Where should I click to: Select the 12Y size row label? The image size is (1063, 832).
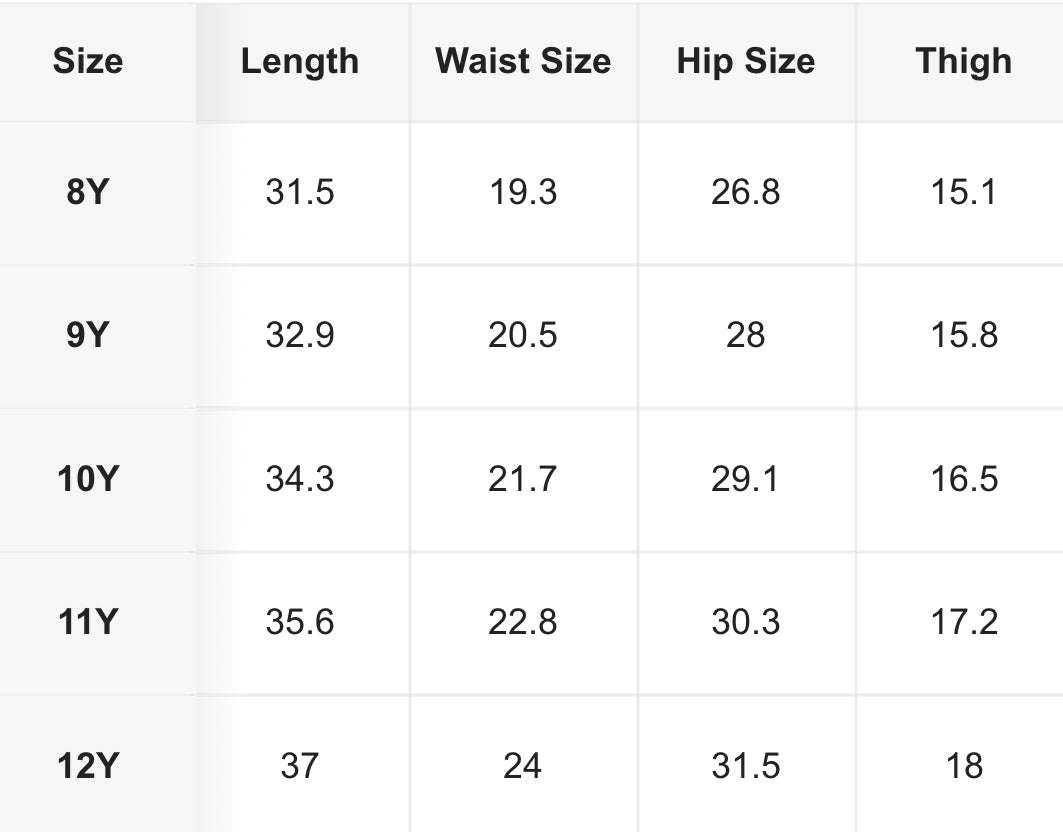pos(87,766)
